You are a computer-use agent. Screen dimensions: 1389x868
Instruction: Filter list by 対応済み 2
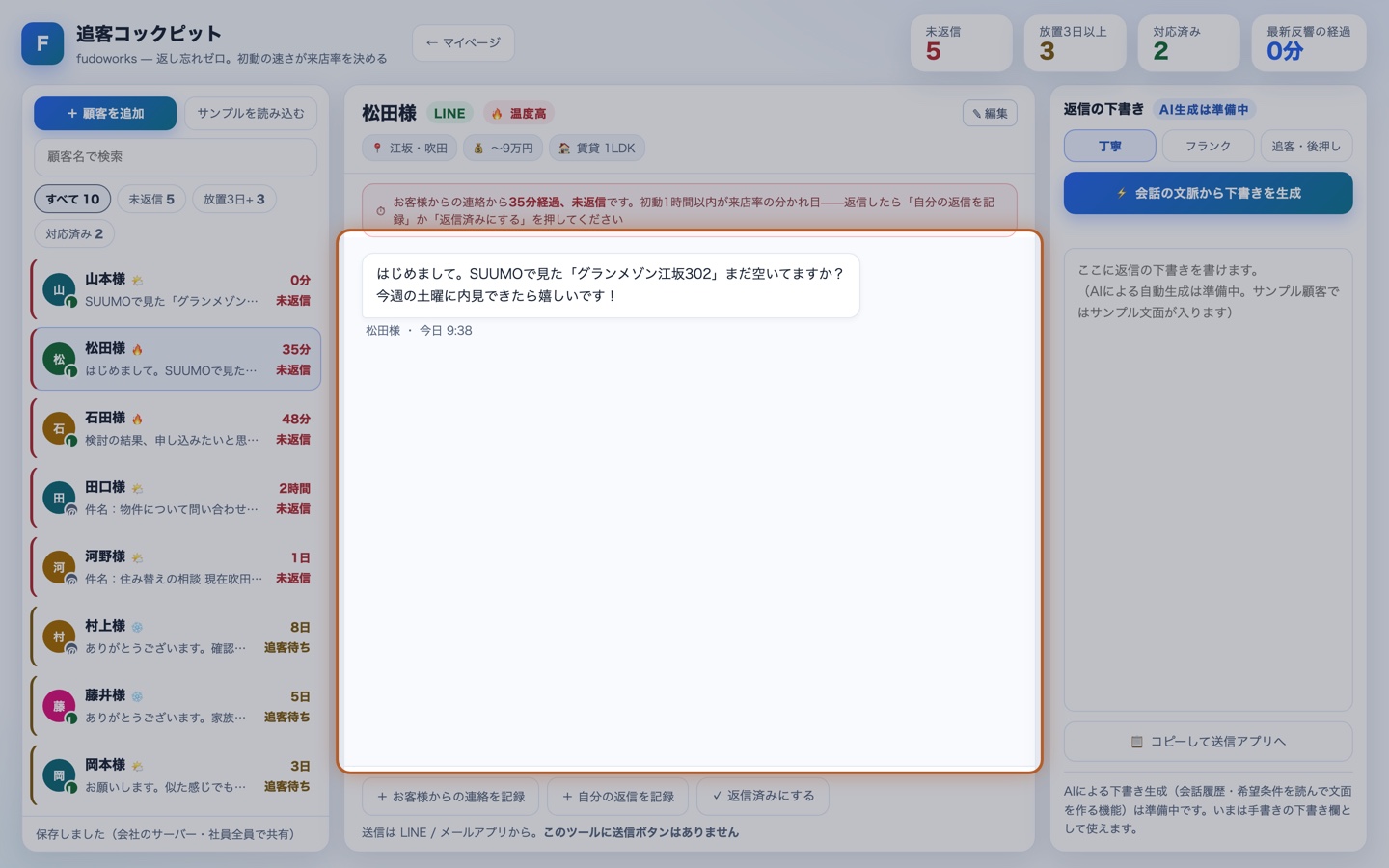pos(74,233)
